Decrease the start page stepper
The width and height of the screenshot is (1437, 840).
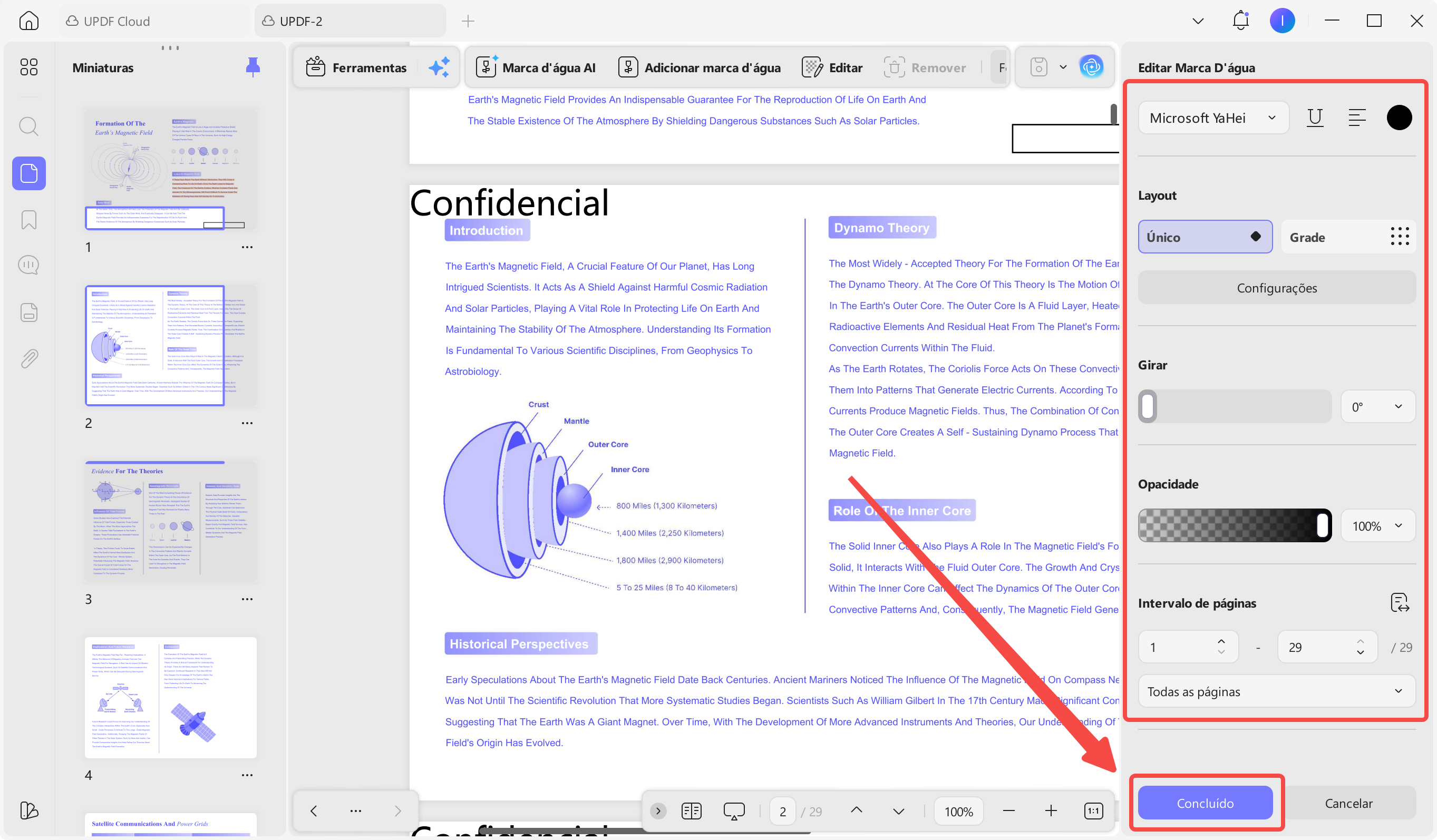click(1221, 652)
